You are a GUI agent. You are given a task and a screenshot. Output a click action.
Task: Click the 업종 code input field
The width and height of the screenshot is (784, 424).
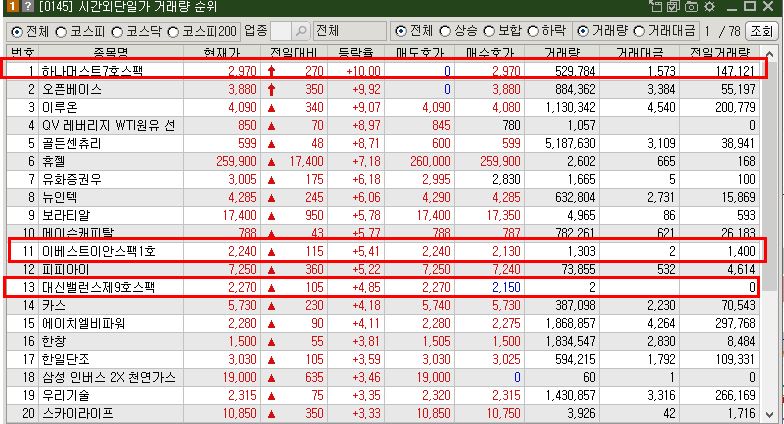click(280, 31)
